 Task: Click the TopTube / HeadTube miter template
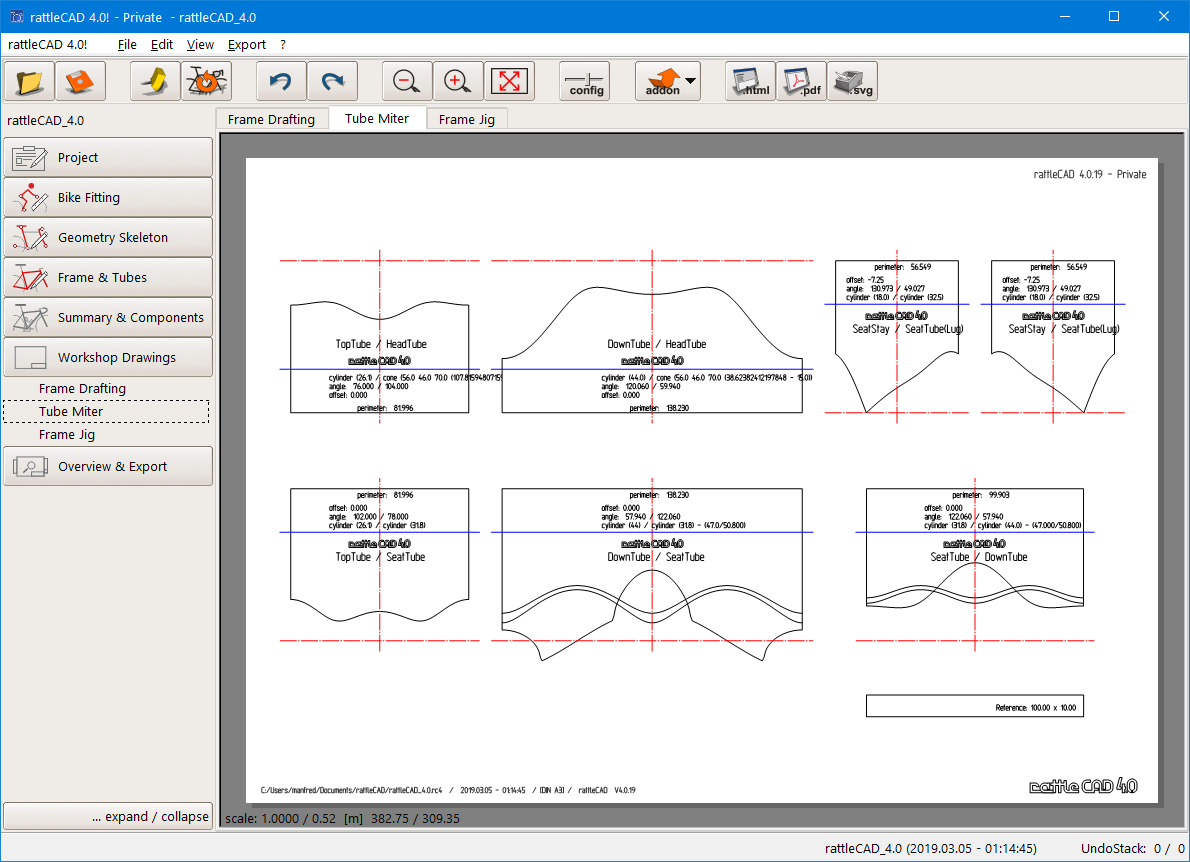[x=379, y=357]
